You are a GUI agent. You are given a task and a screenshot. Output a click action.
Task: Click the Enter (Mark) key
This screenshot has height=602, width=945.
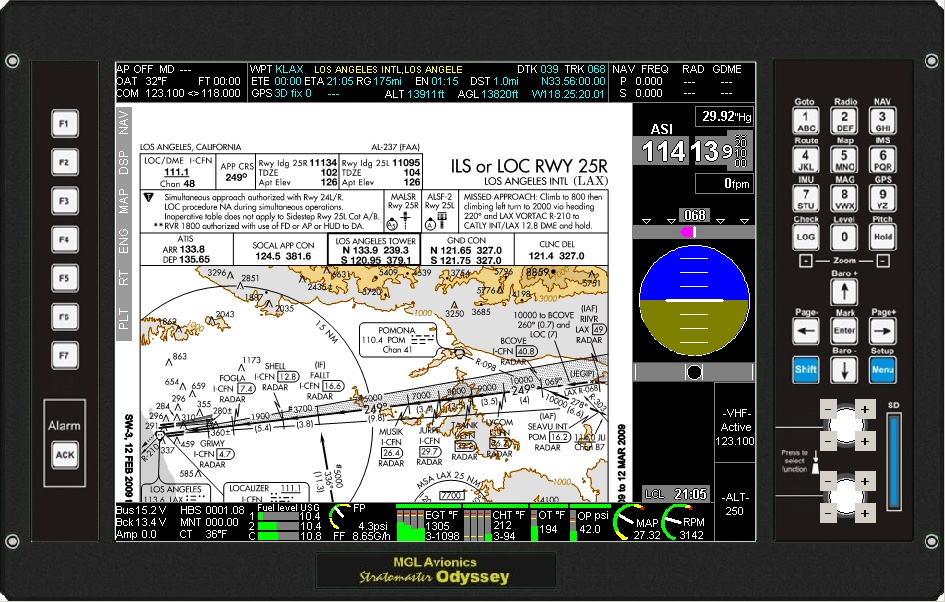(x=844, y=331)
